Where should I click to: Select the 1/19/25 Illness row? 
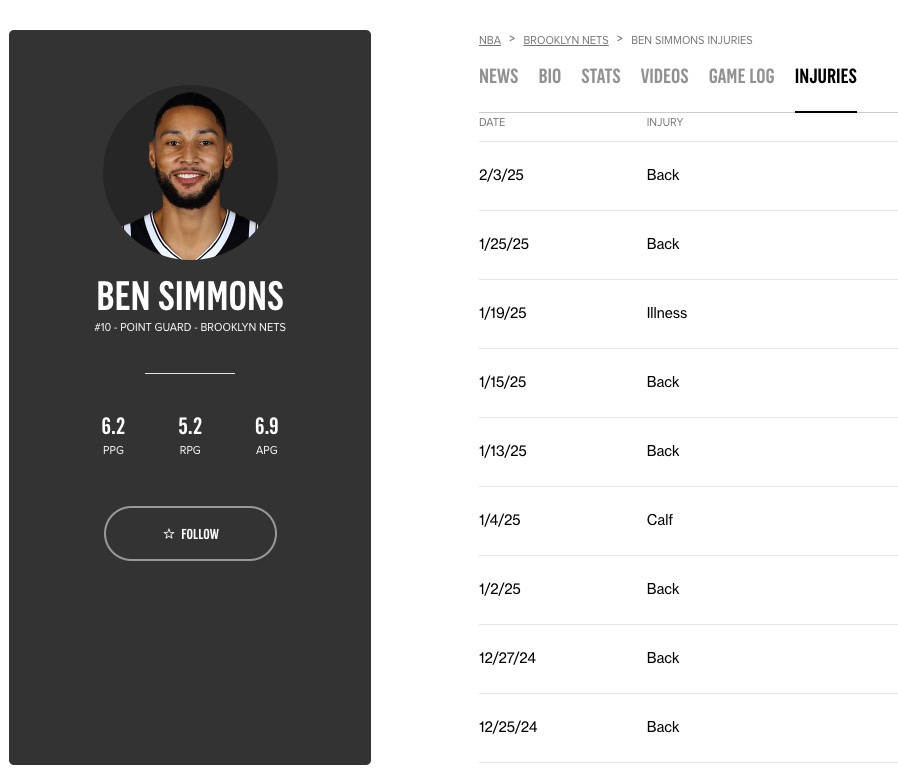tap(688, 314)
